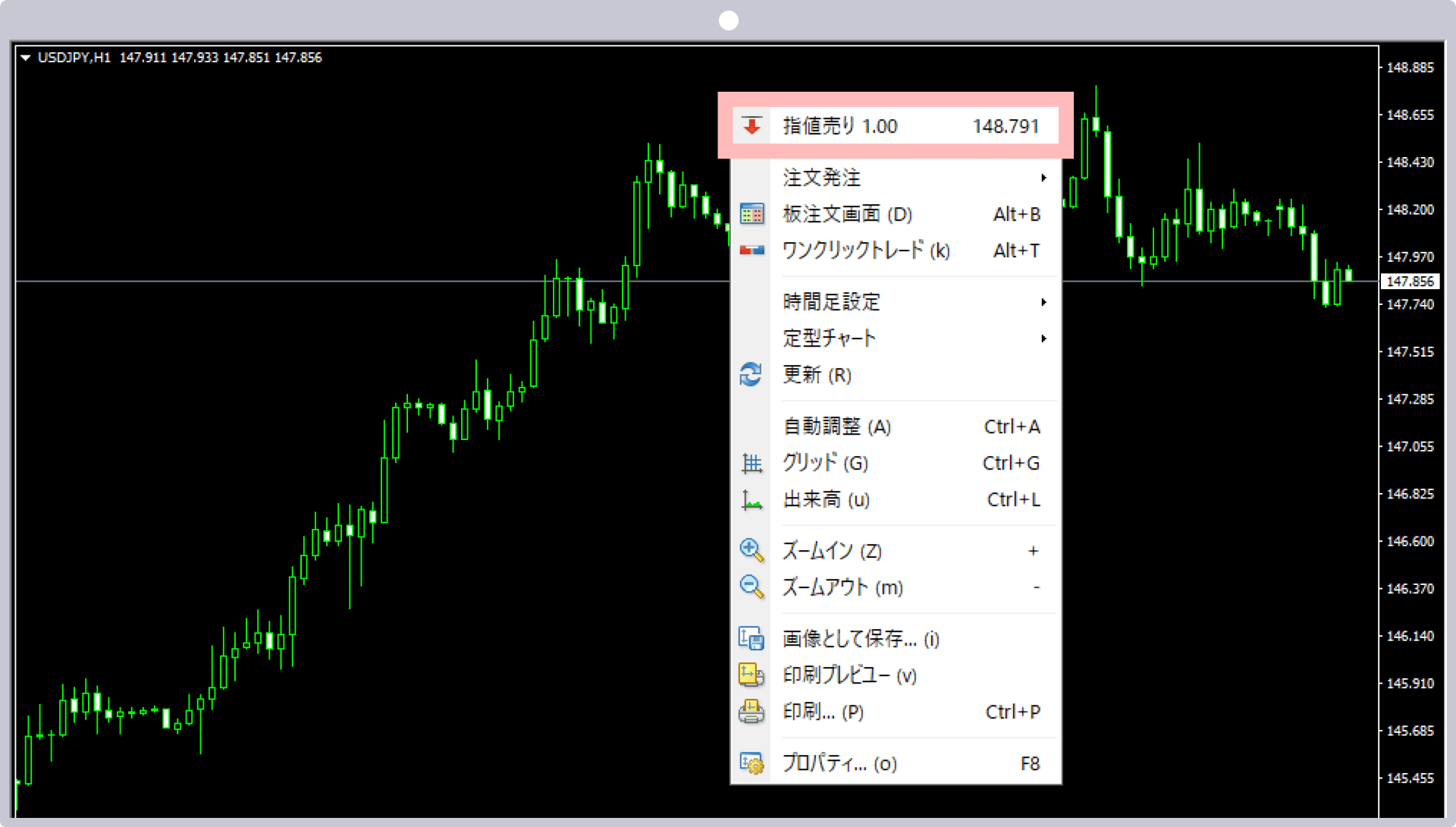Viewport: 1456px width, 827px height.
Task: Choose ワンクリックトレード (k) menu entry
Action: [x=896, y=250]
